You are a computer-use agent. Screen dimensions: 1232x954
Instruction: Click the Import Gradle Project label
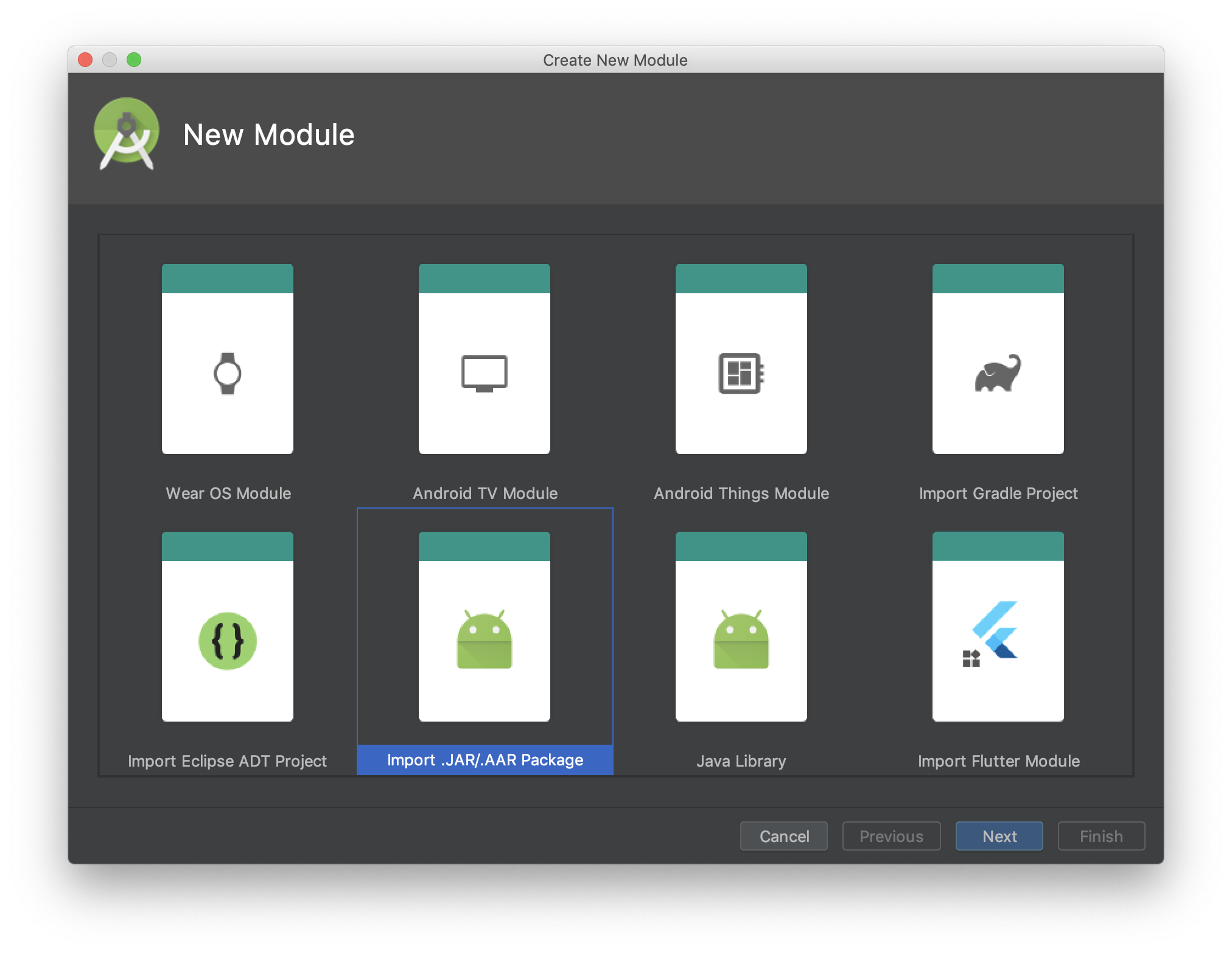click(x=998, y=493)
